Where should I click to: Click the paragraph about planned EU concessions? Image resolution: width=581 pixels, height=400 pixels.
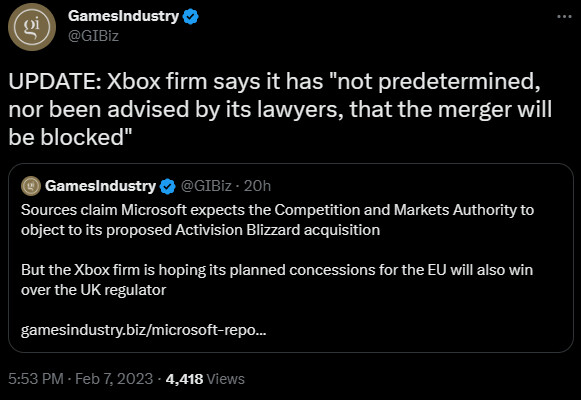pyautogui.click(x=277, y=280)
